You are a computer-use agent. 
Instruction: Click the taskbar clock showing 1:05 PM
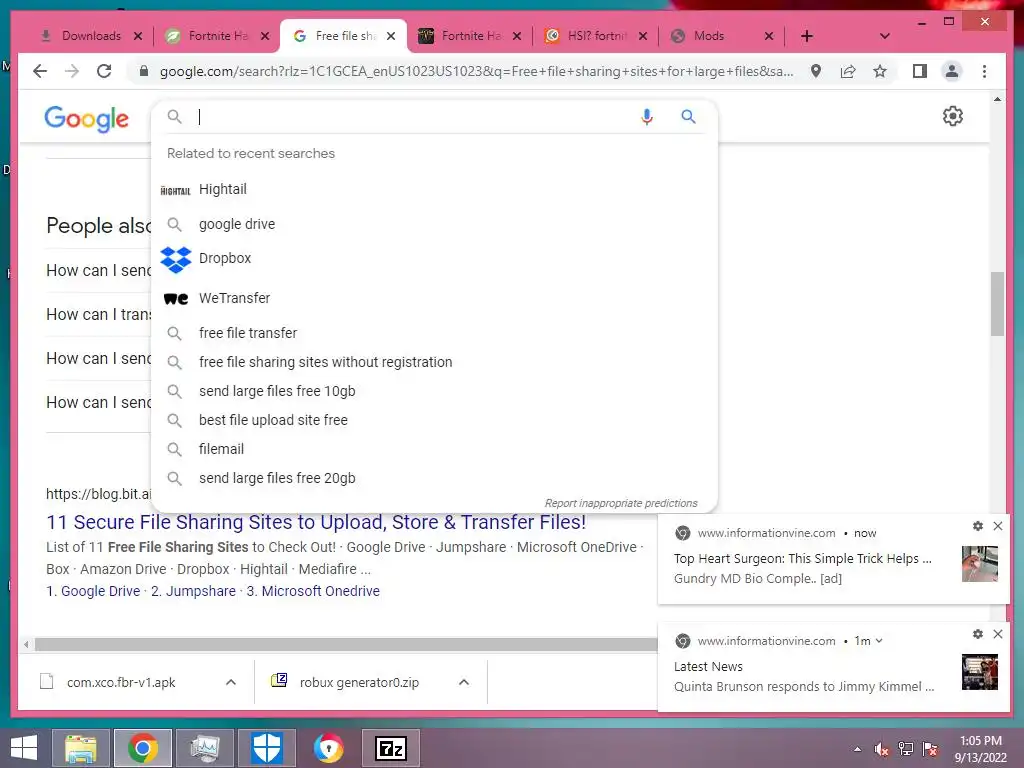(980, 749)
